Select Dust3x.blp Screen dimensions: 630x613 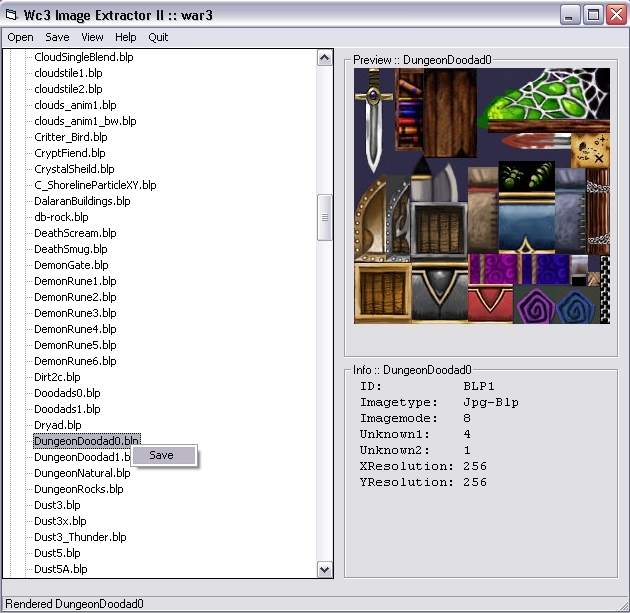(60, 521)
